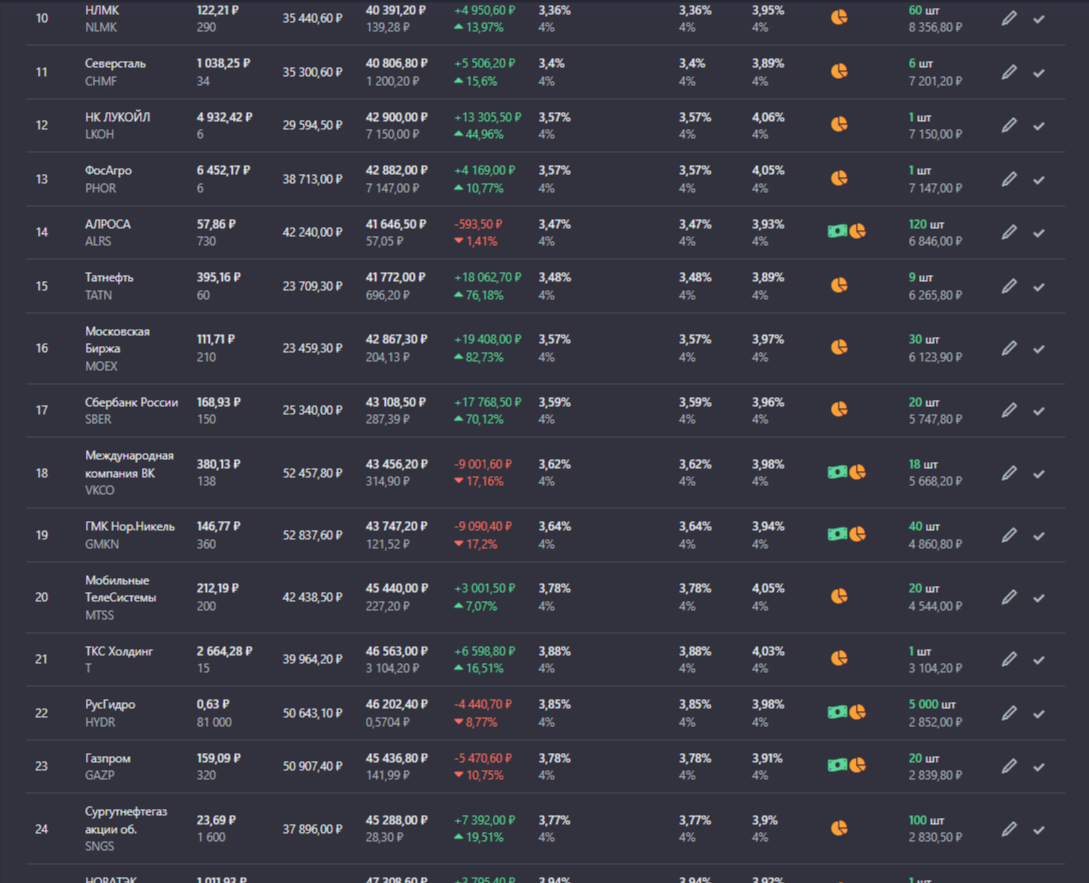Click checkmark in Московская Биржа row
The width and height of the screenshot is (1089, 883).
1039,349
